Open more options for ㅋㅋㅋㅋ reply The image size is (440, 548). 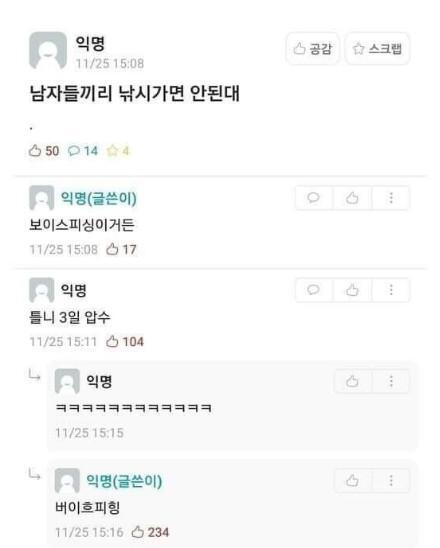click(391, 381)
